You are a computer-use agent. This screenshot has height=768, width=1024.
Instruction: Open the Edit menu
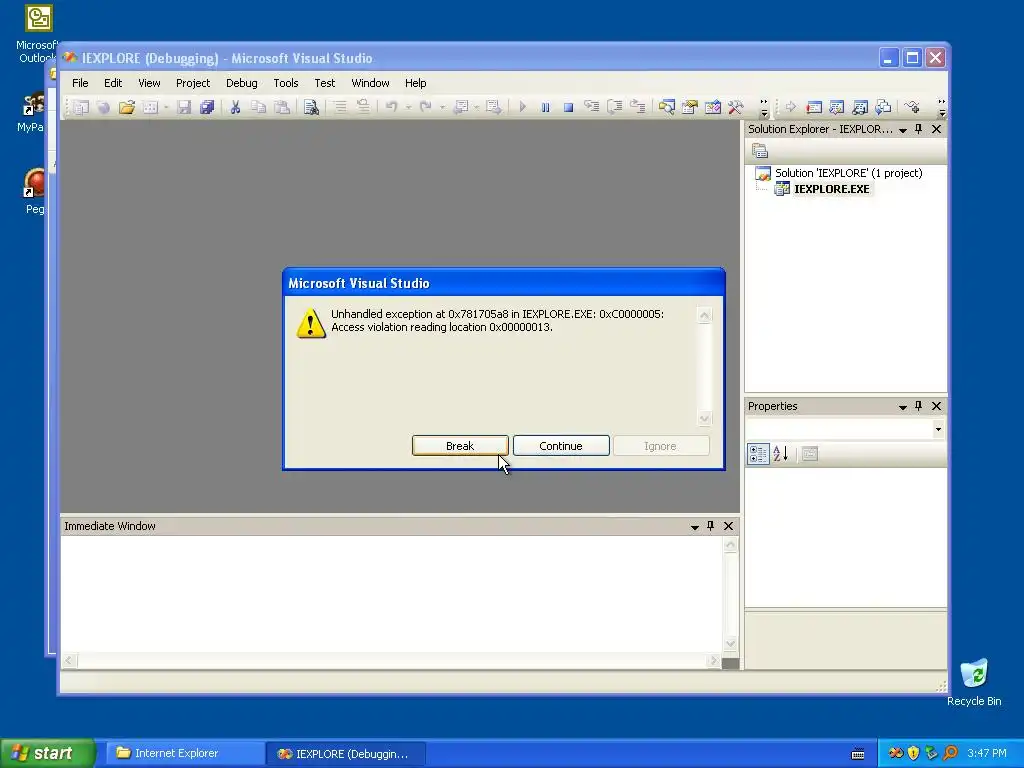[x=113, y=83]
